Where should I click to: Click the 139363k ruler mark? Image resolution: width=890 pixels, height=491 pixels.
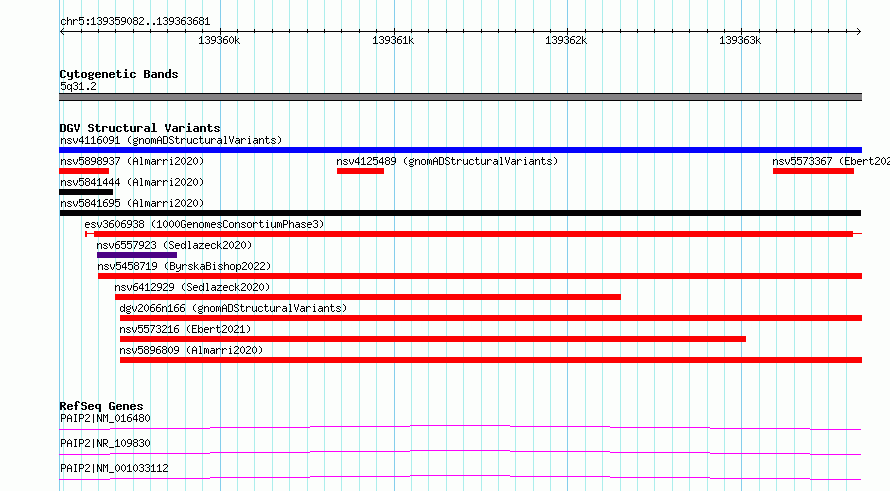(740, 40)
